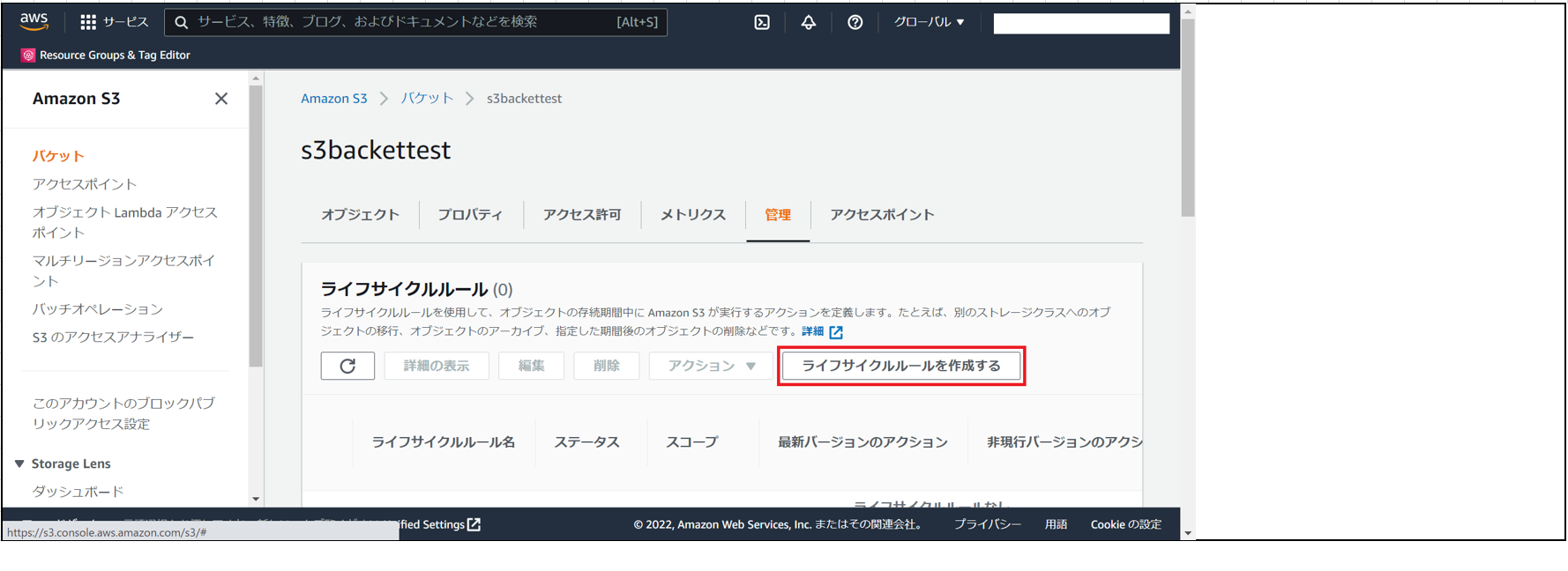Click the 削除 button

click(607, 366)
